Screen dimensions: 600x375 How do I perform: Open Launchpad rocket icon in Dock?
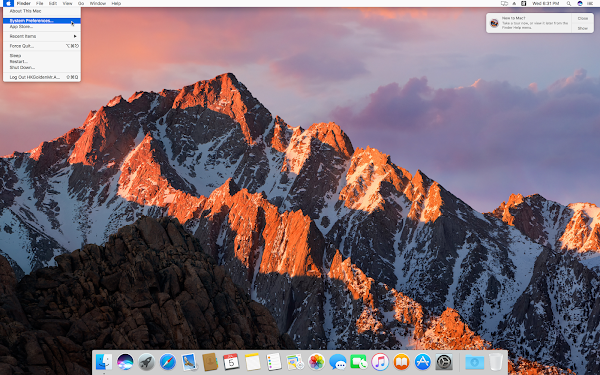point(147,362)
